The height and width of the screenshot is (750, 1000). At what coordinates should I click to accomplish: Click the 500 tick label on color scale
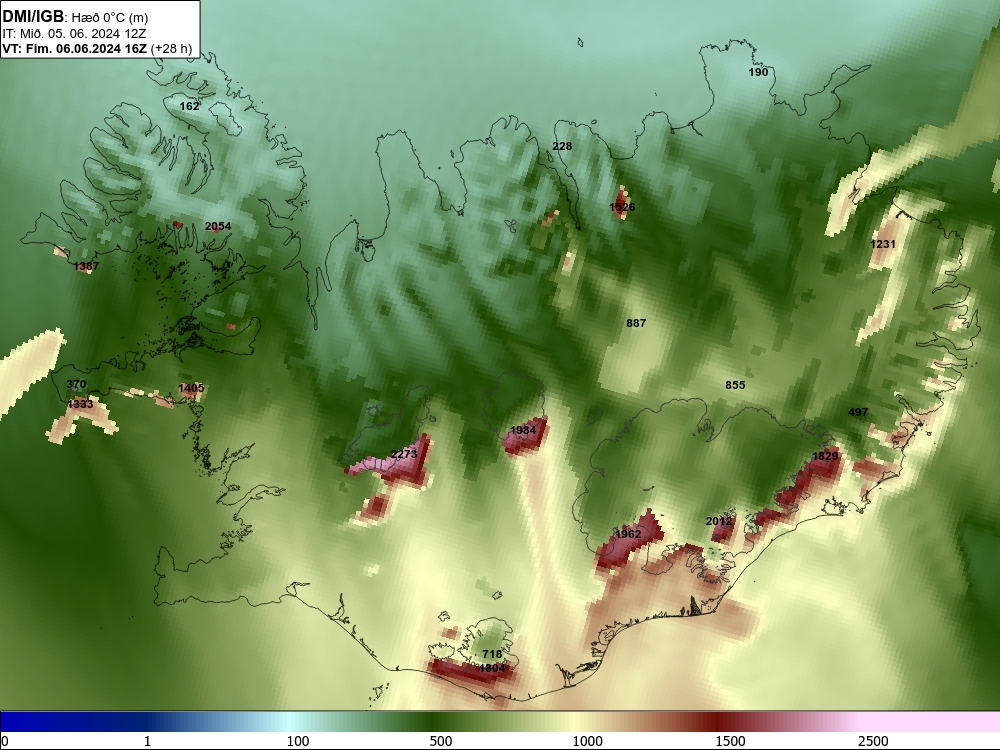[441, 741]
